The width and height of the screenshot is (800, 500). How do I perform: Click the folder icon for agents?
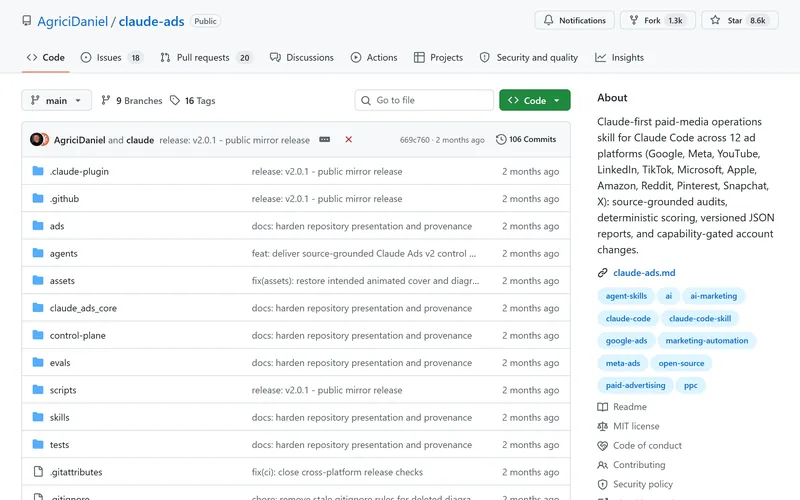tap(38, 253)
